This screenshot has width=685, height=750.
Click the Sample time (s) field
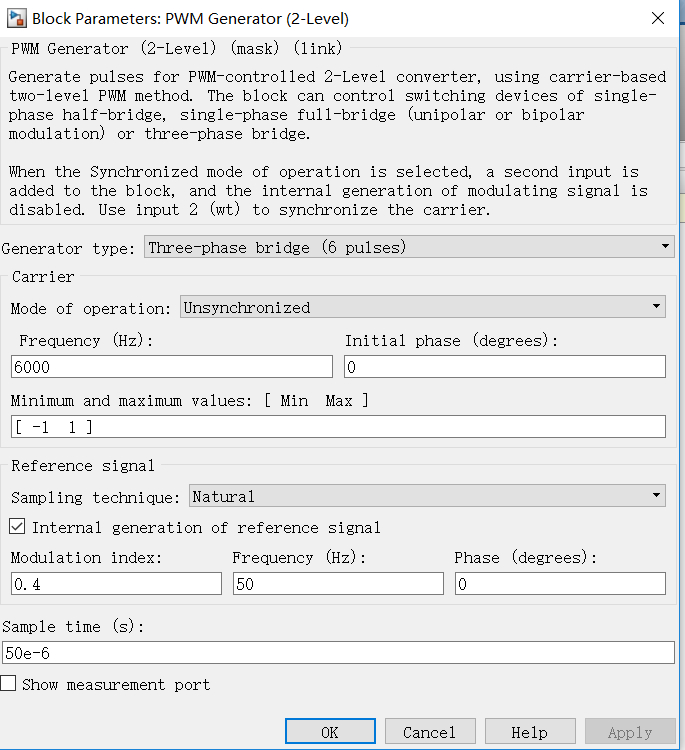pyautogui.click(x=338, y=653)
